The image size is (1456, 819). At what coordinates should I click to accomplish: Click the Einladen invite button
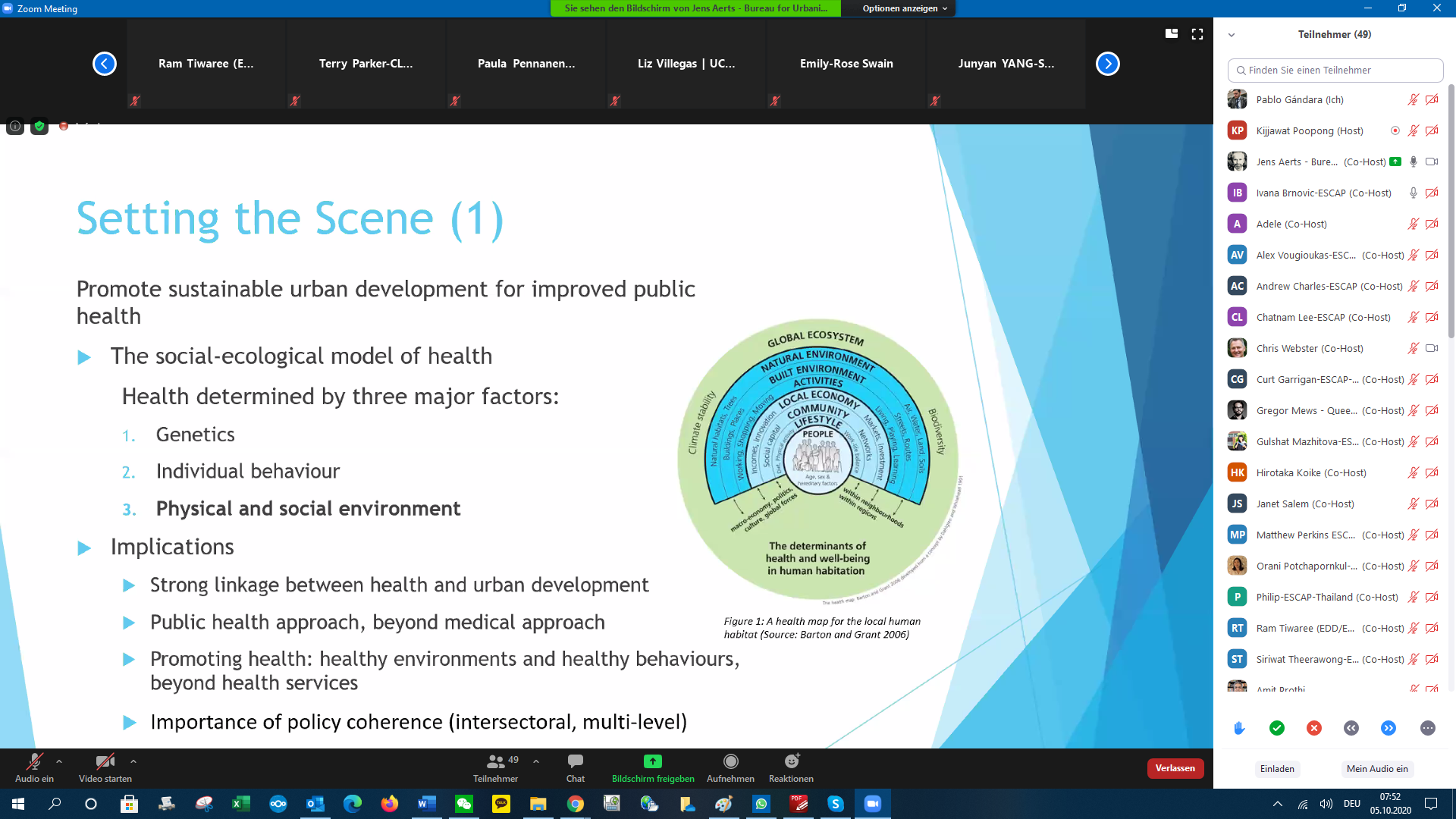tap(1277, 768)
